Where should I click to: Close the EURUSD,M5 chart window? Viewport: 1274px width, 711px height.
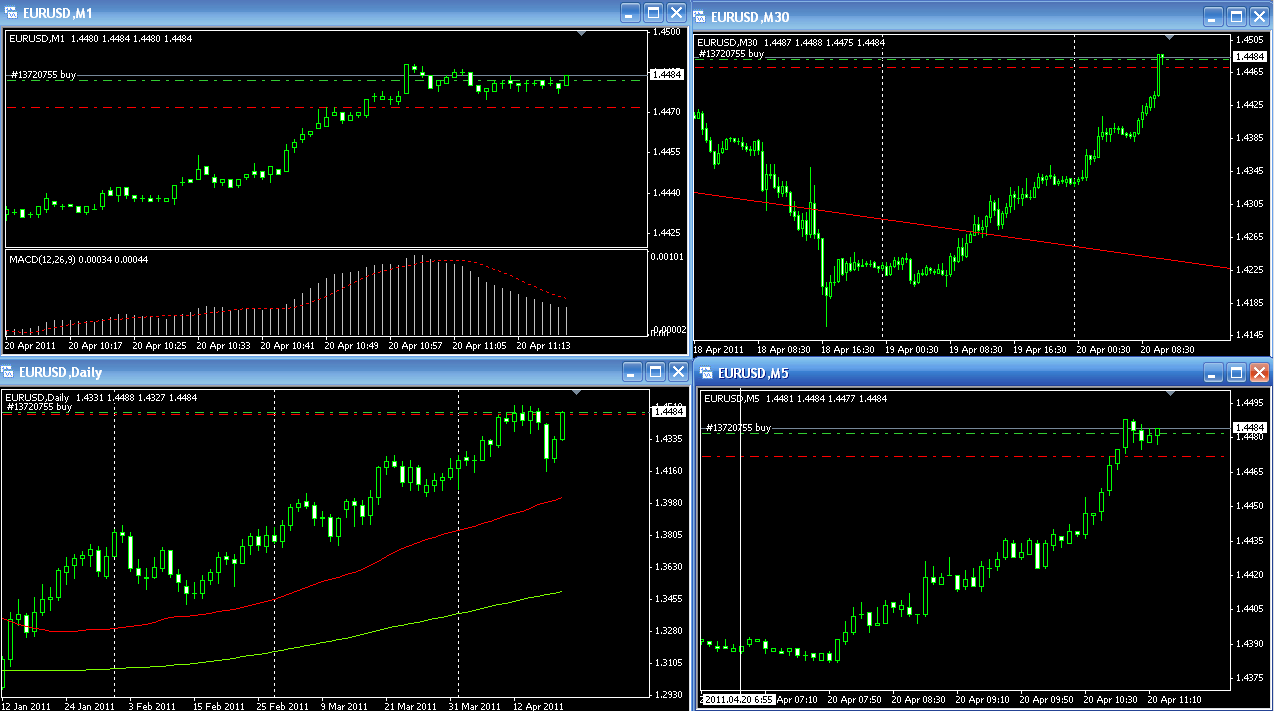(x=1259, y=372)
